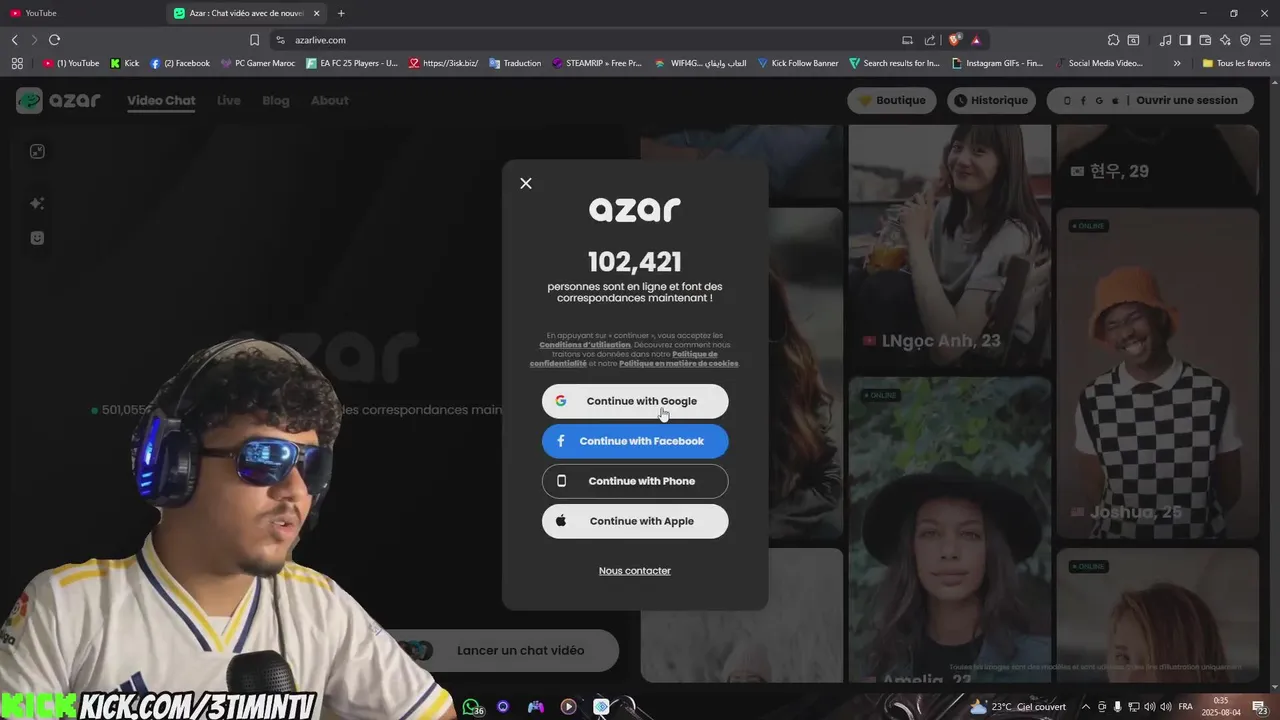1280x720 pixels.
Task: Click the bookmark page icon
Action: (x=254, y=40)
